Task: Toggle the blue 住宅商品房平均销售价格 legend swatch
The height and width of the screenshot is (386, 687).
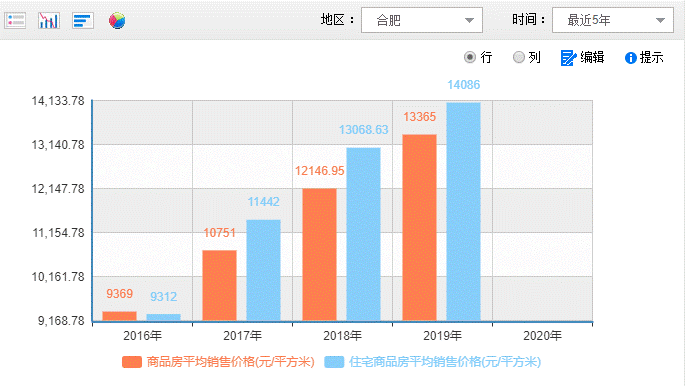Action: pyautogui.click(x=334, y=362)
